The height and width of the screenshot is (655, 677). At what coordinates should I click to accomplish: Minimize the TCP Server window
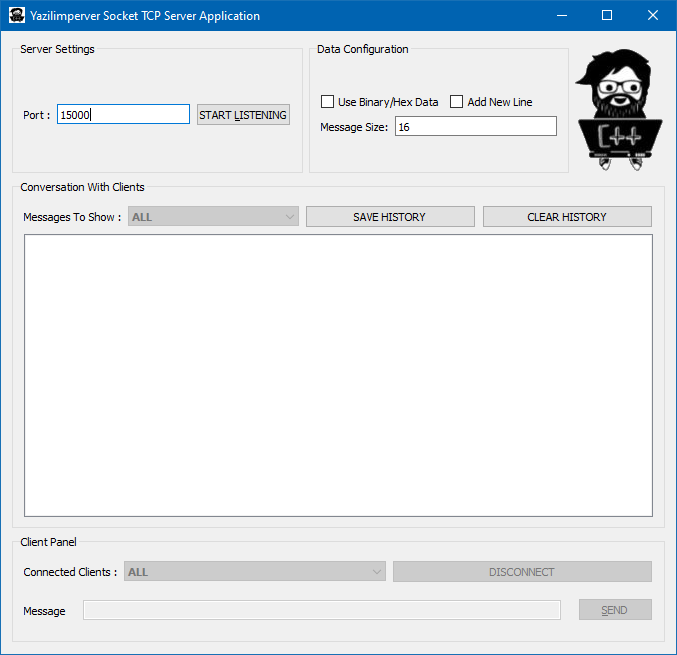562,16
